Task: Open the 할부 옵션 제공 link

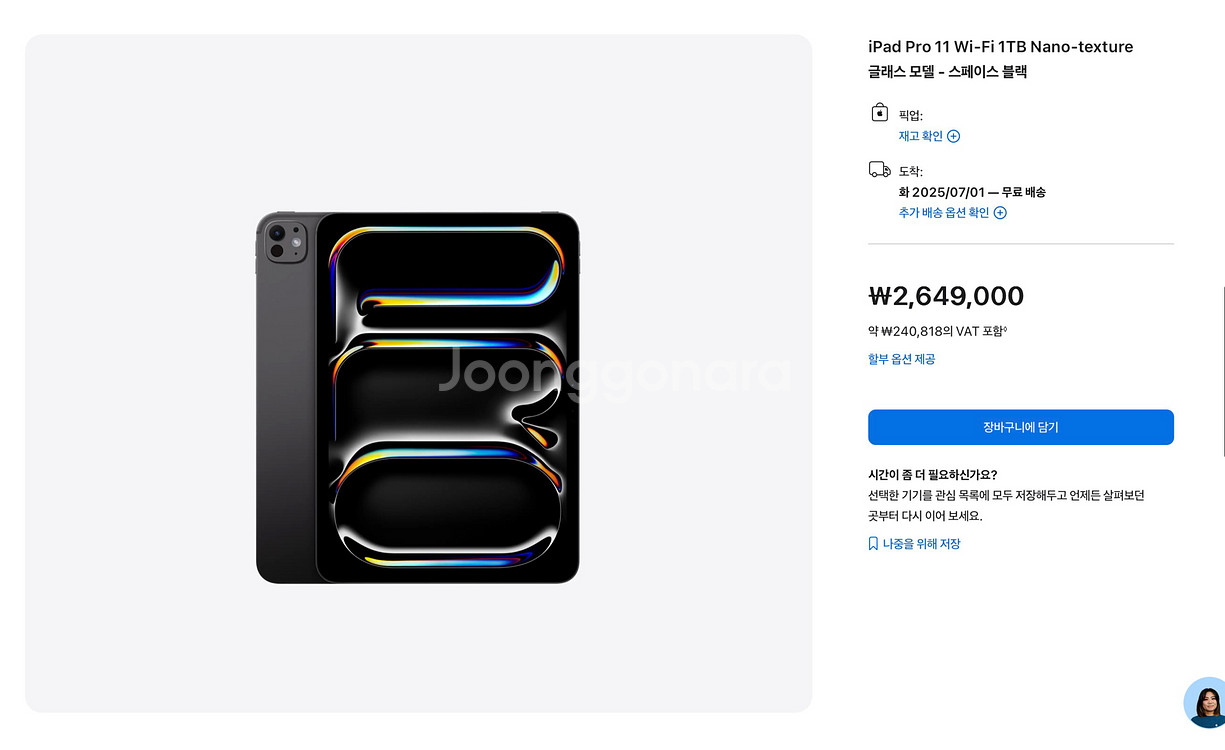Action: (902, 359)
